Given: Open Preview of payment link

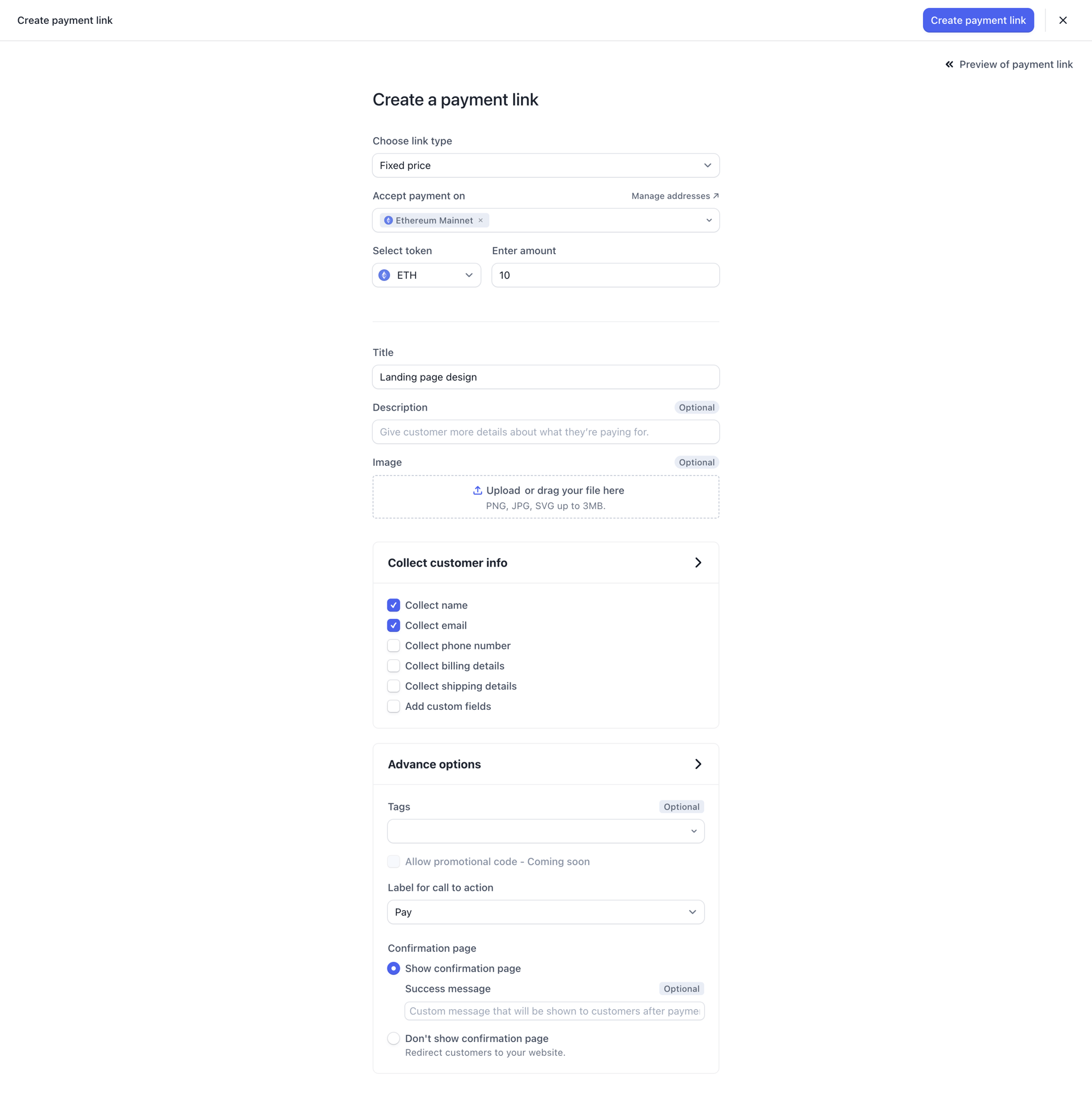Looking at the screenshot, I should pyautogui.click(x=1016, y=64).
